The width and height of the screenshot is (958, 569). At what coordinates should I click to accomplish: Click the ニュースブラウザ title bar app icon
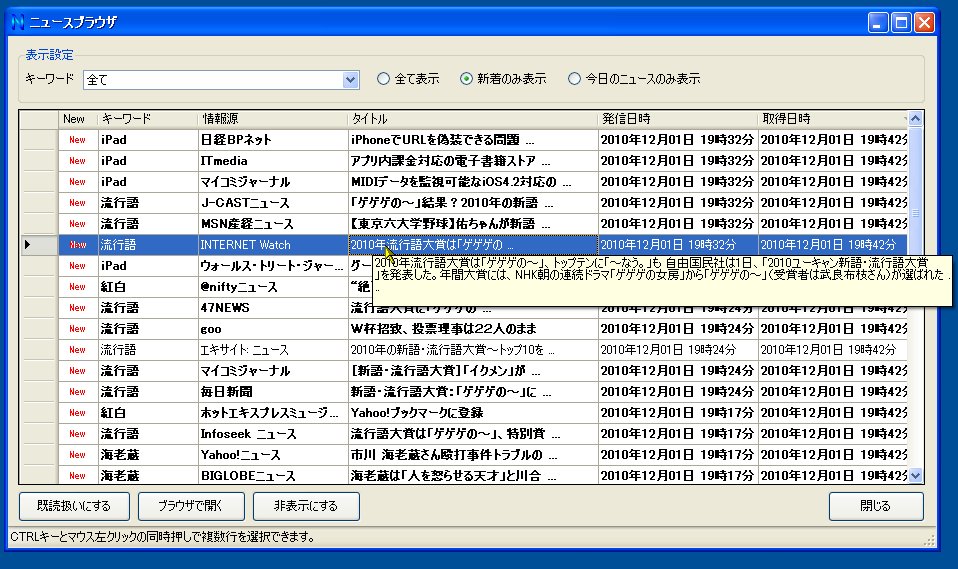click(18, 23)
